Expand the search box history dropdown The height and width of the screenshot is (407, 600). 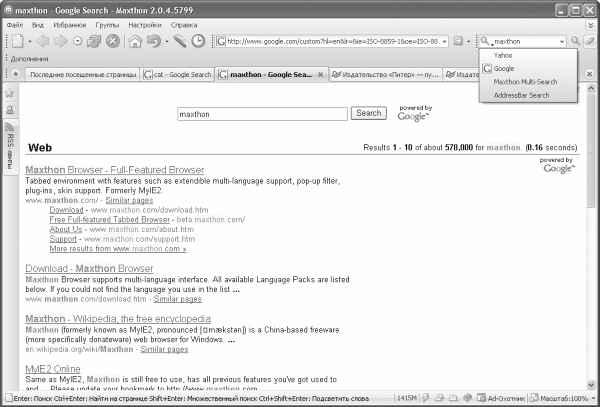(x=562, y=41)
